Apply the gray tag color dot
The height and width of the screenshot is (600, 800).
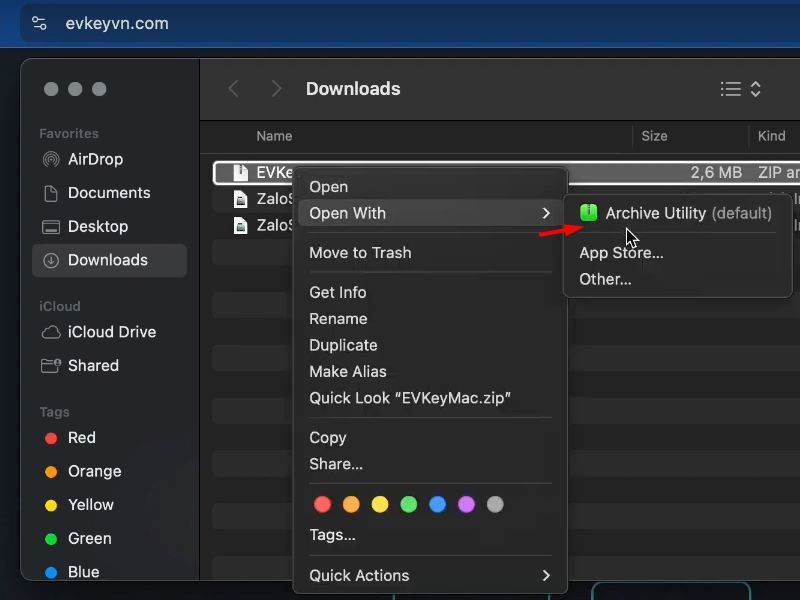point(495,505)
